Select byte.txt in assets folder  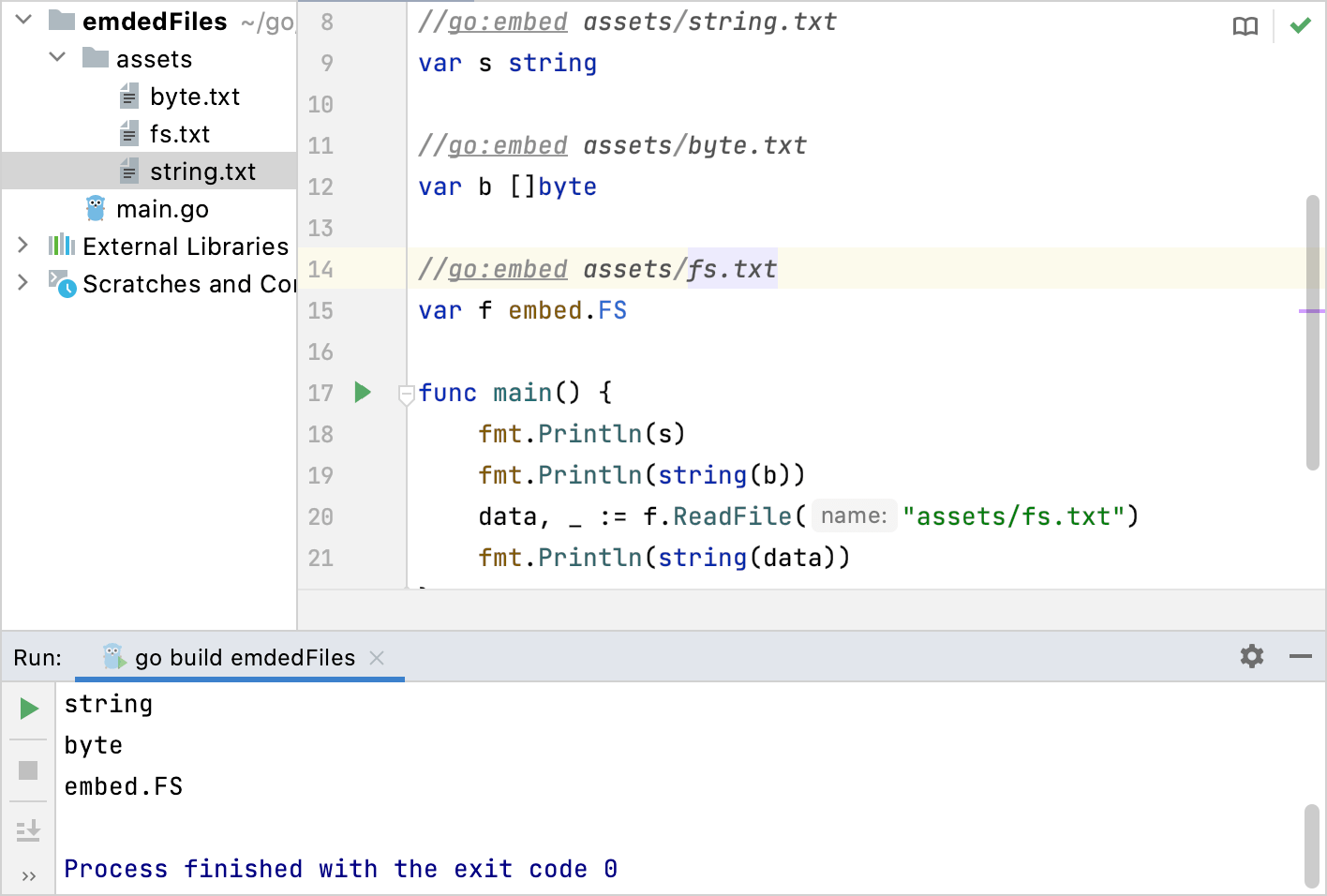click(x=194, y=97)
